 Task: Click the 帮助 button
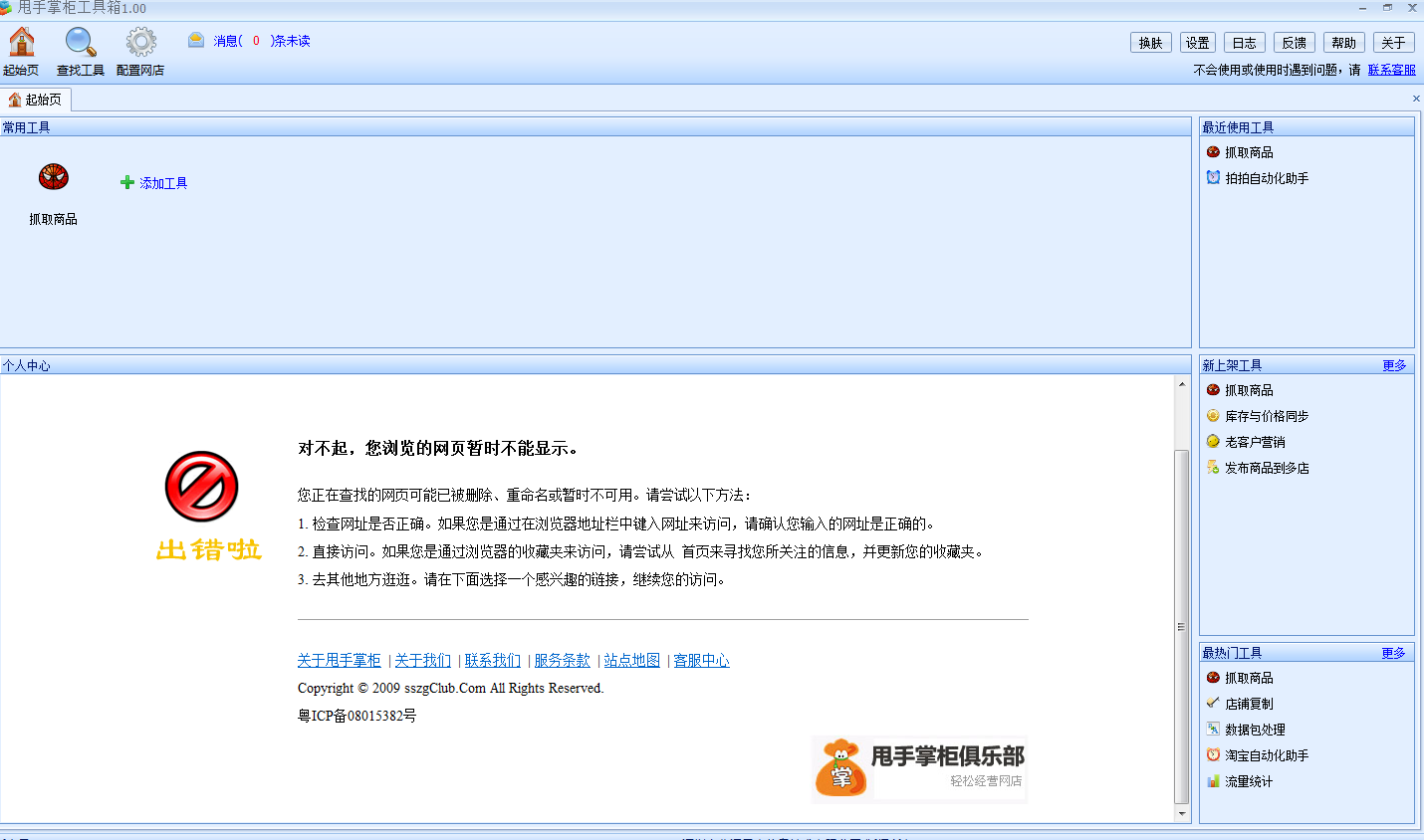click(1344, 43)
